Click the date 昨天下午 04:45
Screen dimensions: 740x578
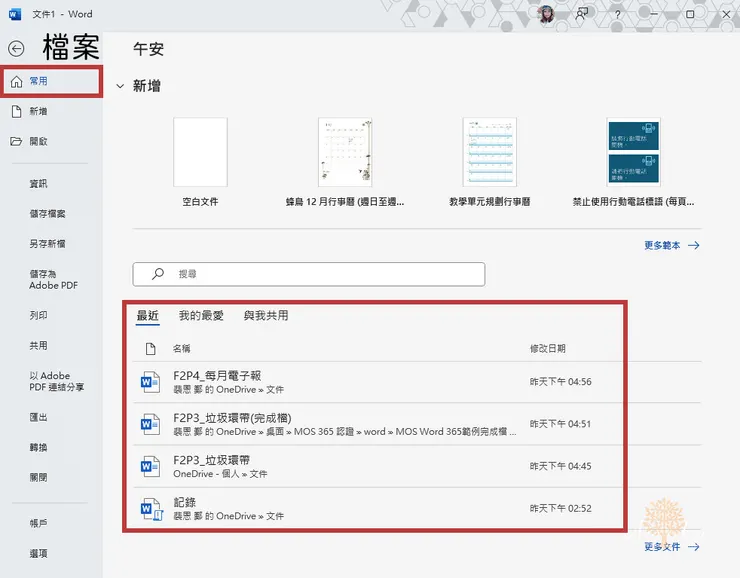click(x=560, y=466)
